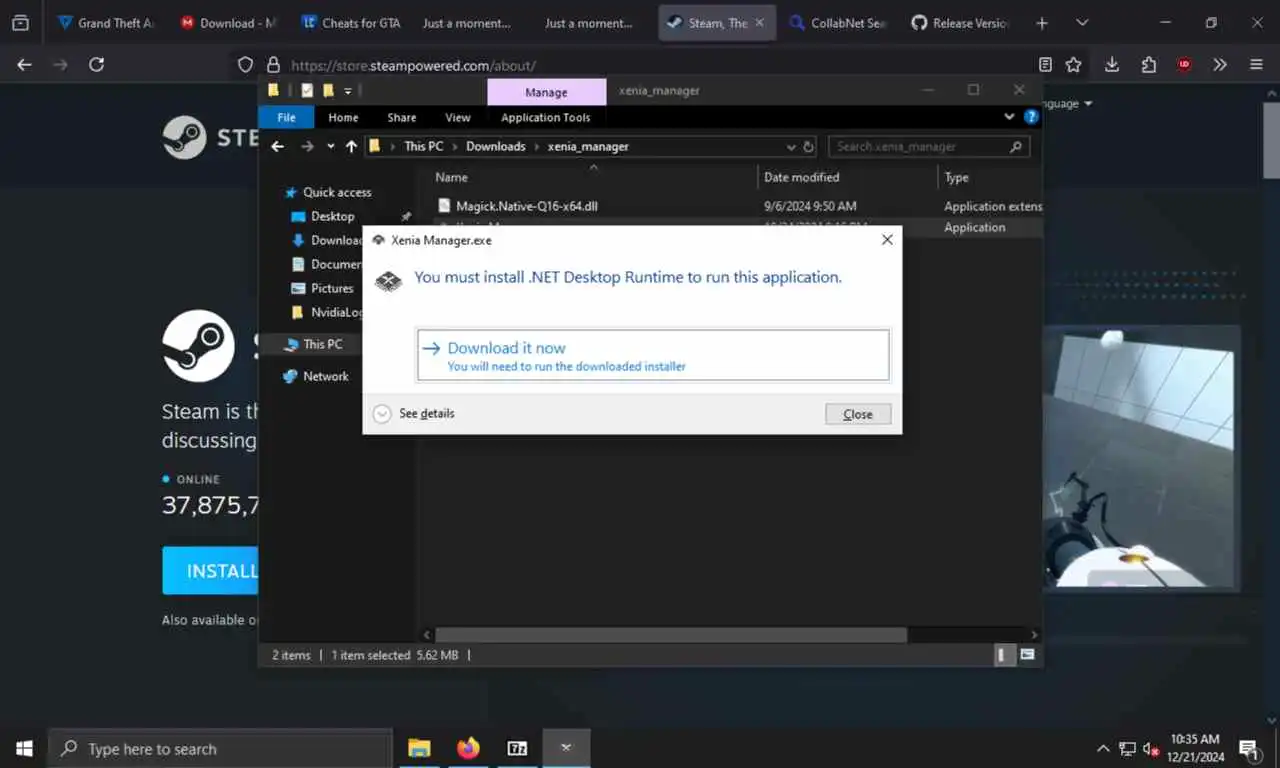Image resolution: width=1280 pixels, height=768 pixels.
Task: Expand See details in the dialog
Action: tap(413, 413)
